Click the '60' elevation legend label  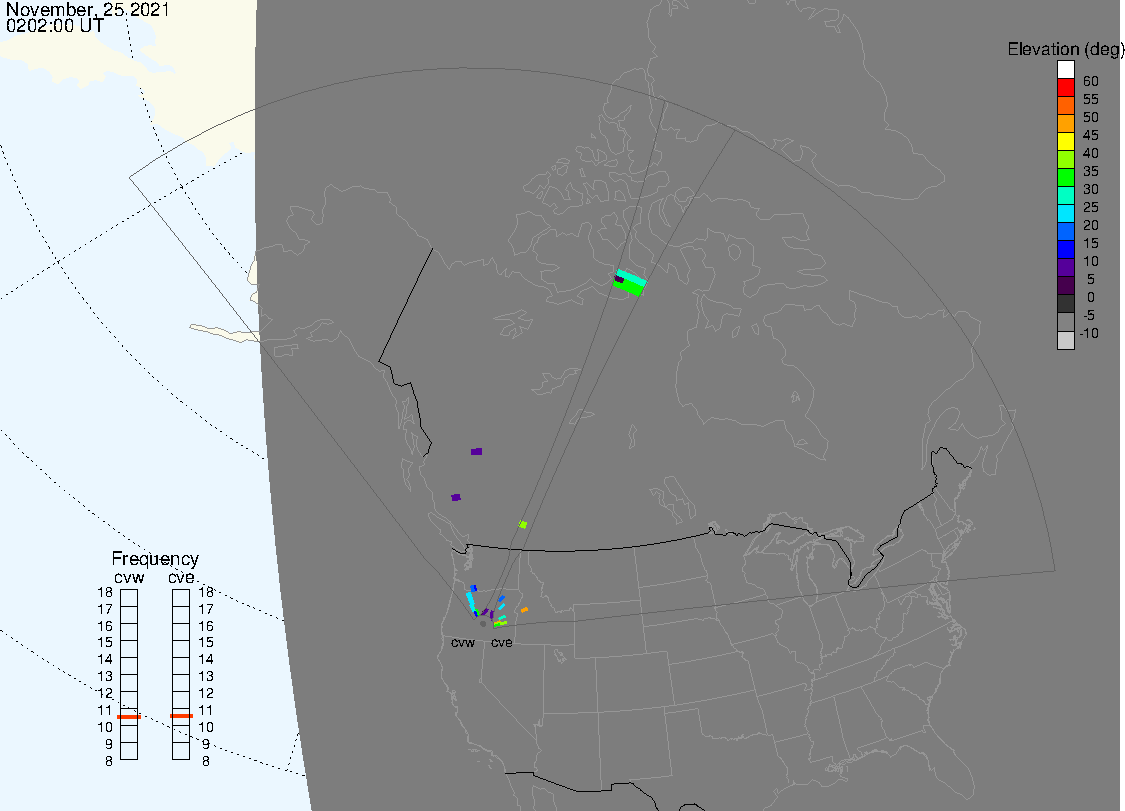tap(1091, 81)
